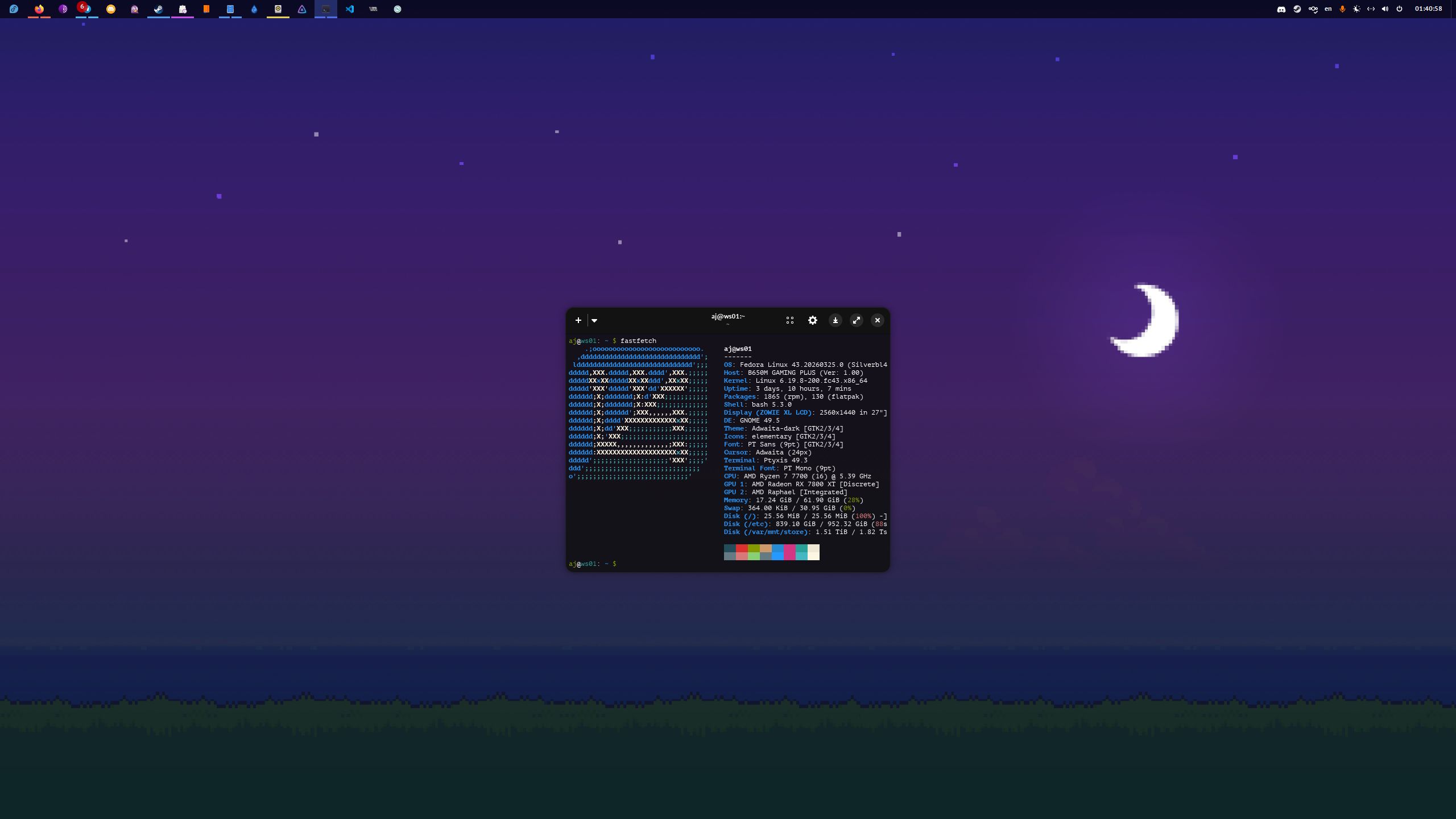1456x819 pixels.
Task: Click the Telegram icon with 6 badge
Action: coord(86,9)
